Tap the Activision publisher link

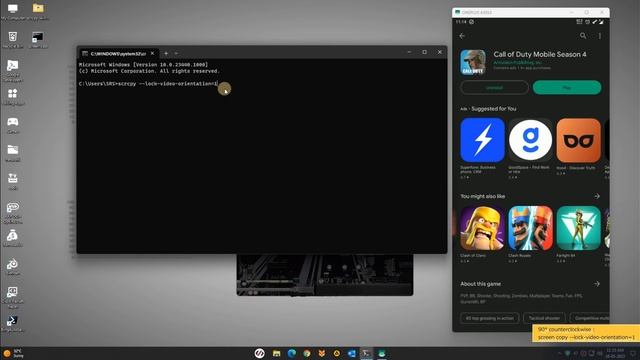tap(518, 62)
